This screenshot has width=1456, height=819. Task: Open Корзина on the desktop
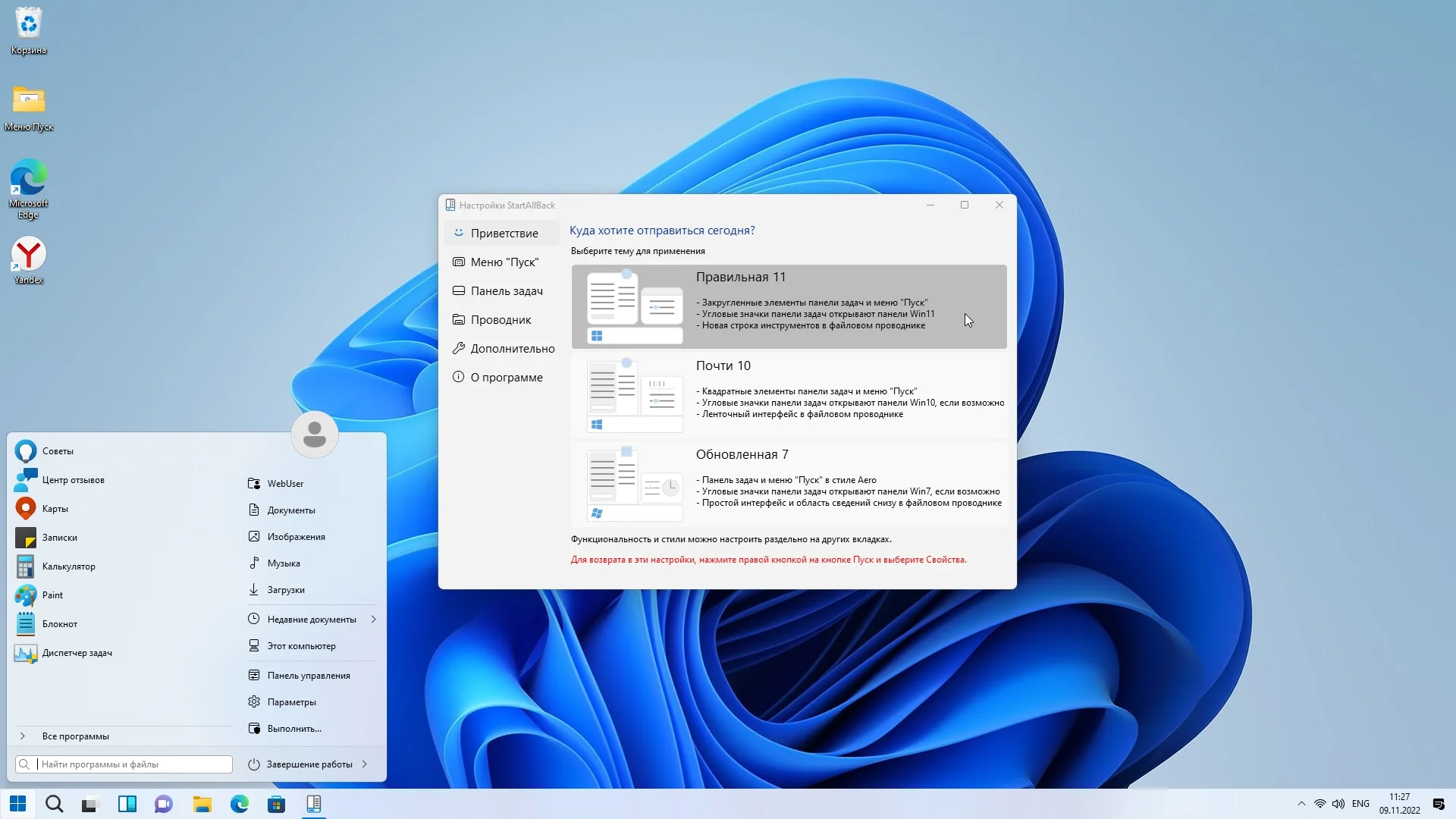point(29,30)
